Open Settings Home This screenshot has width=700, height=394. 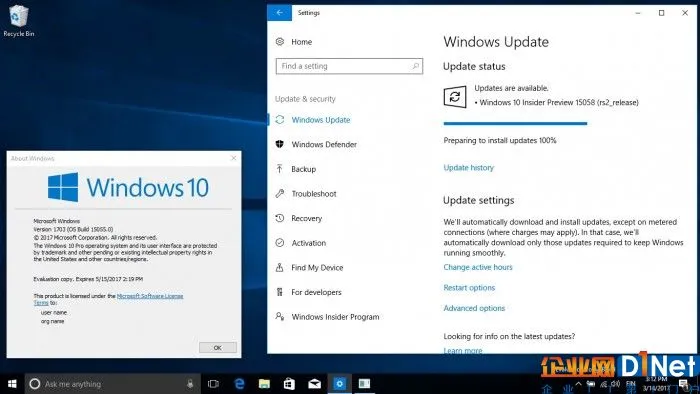(302, 42)
